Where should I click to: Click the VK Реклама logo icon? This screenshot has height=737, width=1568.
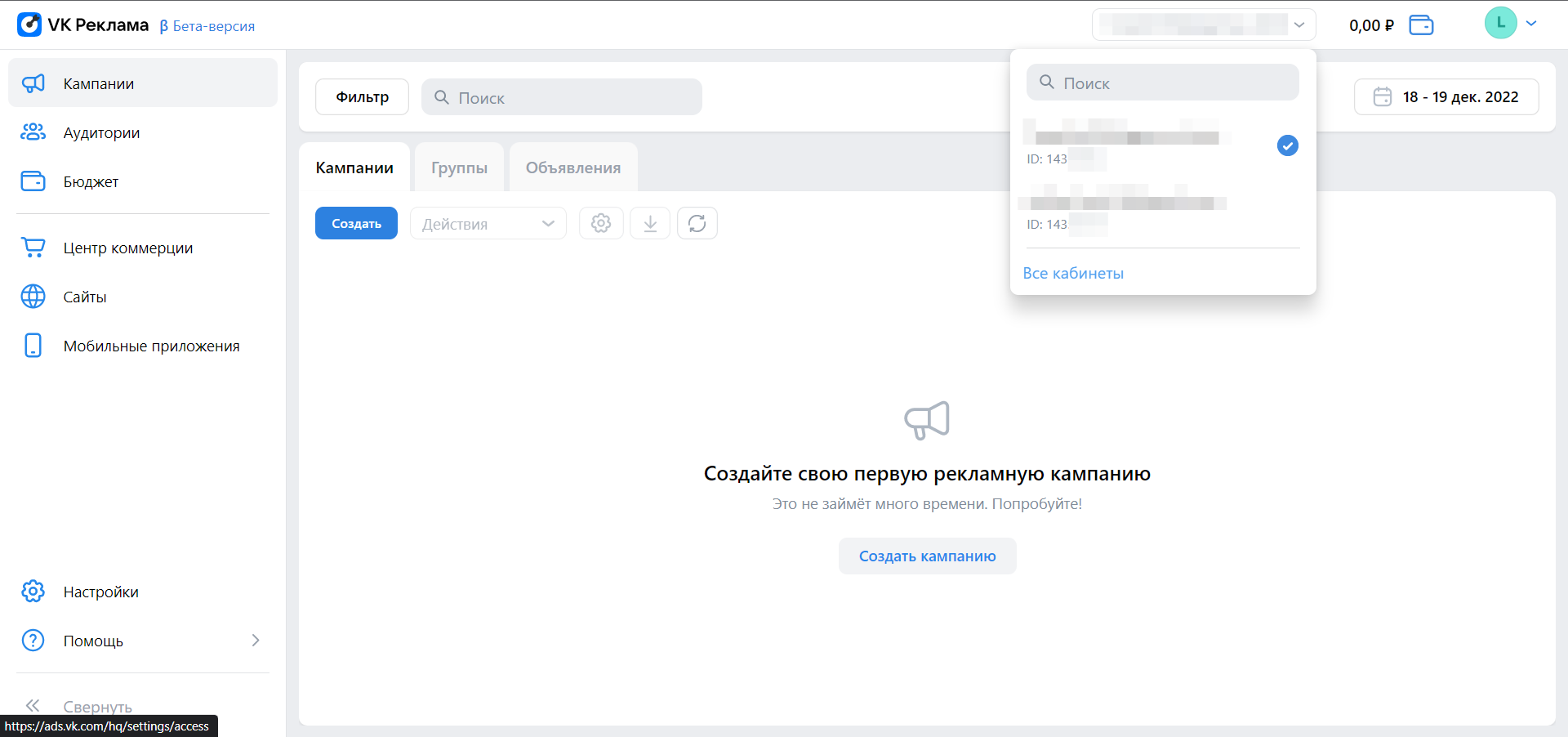[29, 25]
